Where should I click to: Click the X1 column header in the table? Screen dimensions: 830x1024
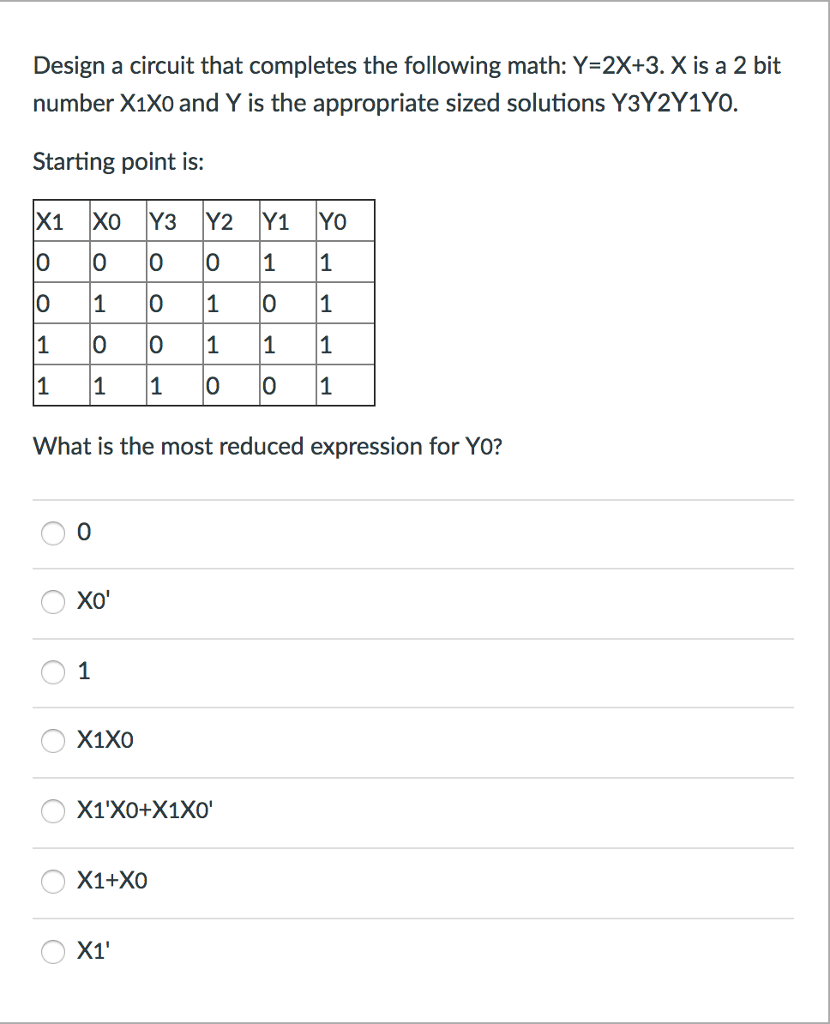coord(46,221)
